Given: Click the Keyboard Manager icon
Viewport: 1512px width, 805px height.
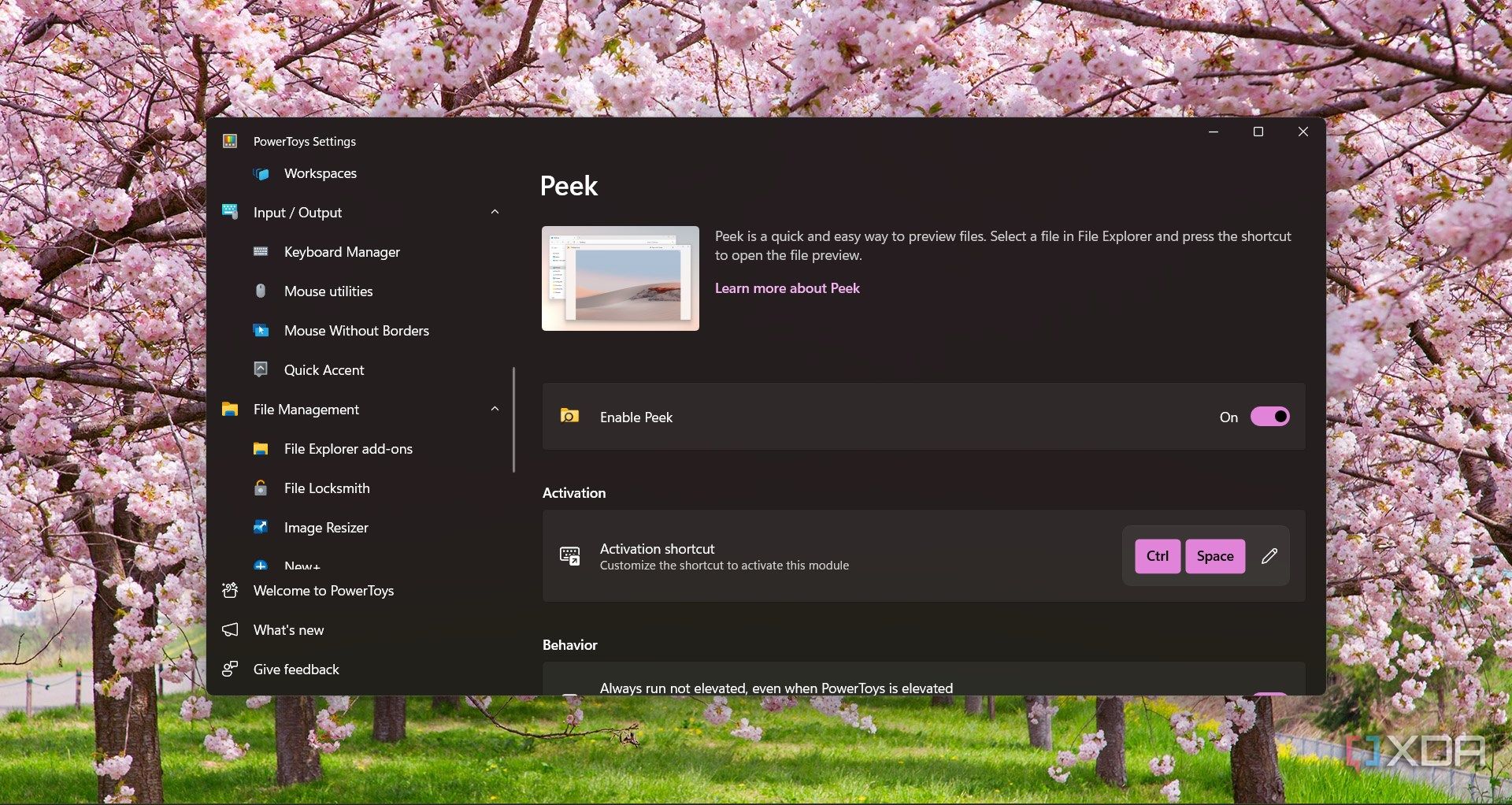Looking at the screenshot, I should pos(261,251).
